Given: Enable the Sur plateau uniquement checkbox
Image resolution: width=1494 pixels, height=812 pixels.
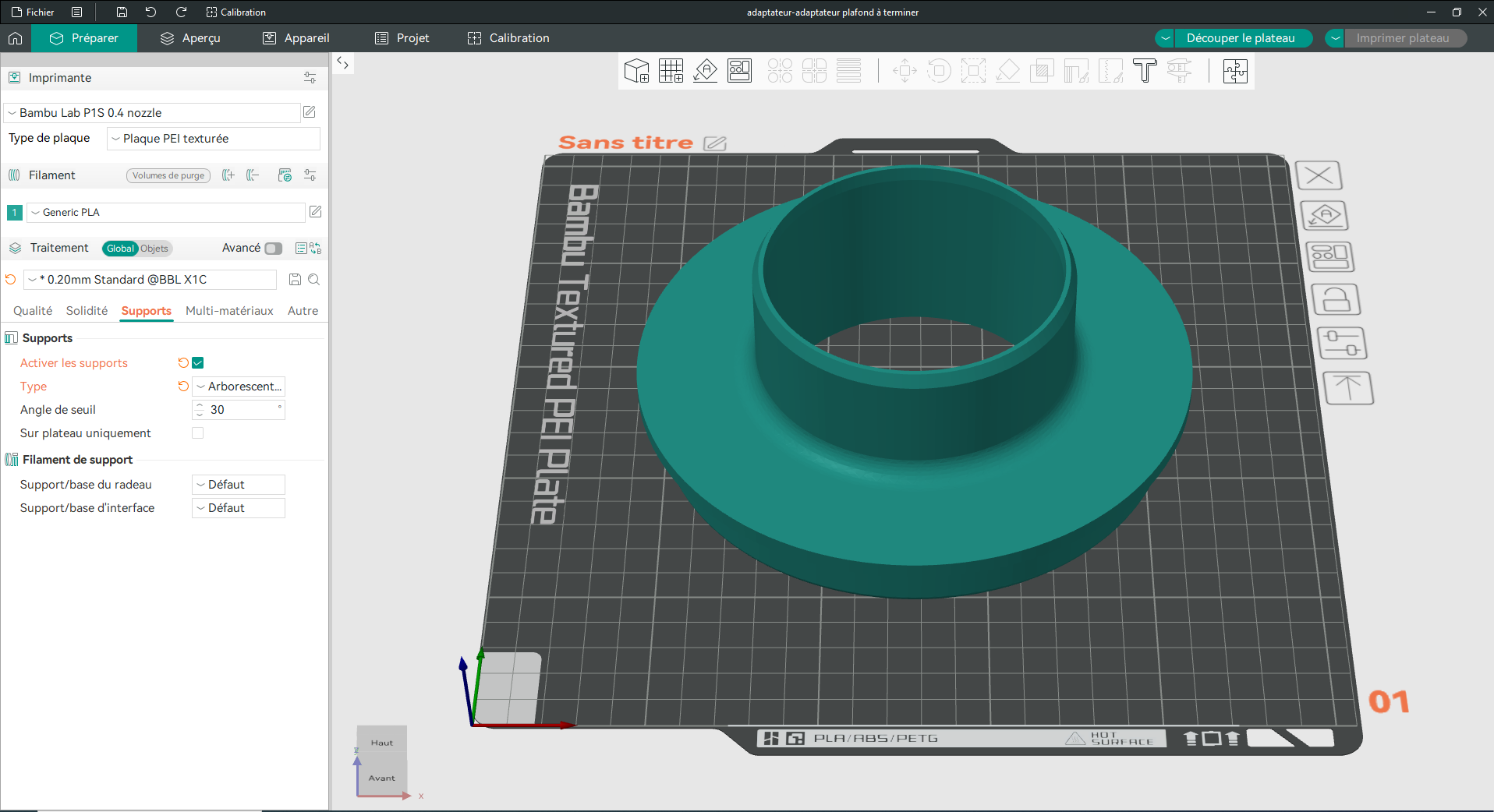Looking at the screenshot, I should click(x=198, y=433).
